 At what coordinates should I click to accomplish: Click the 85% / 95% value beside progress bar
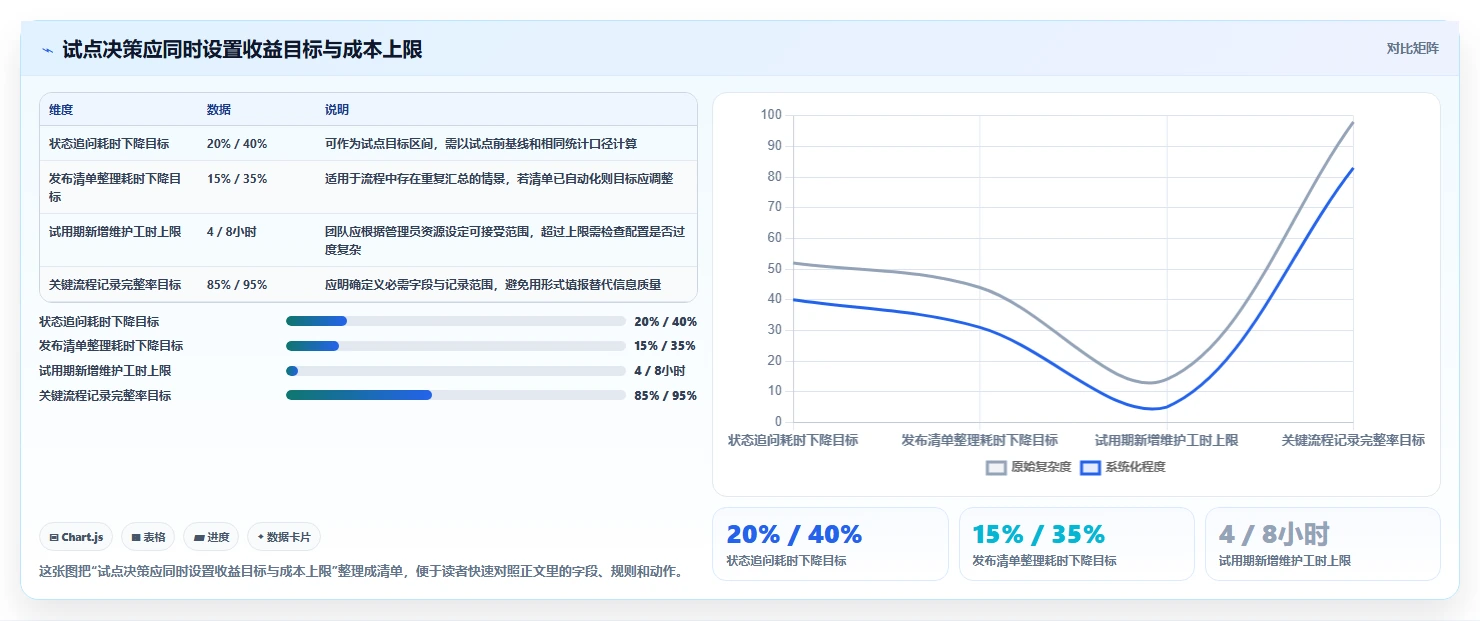(665, 396)
